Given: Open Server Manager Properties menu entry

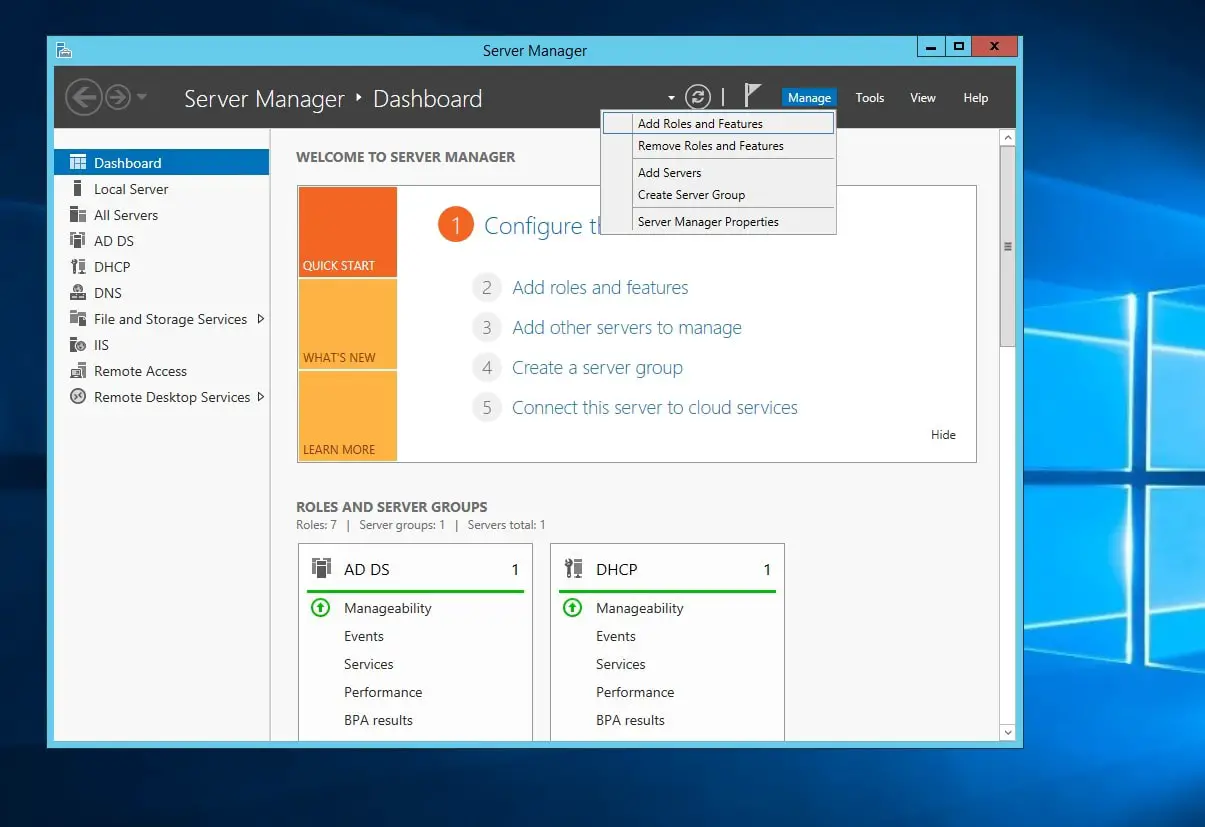Looking at the screenshot, I should point(718,222).
